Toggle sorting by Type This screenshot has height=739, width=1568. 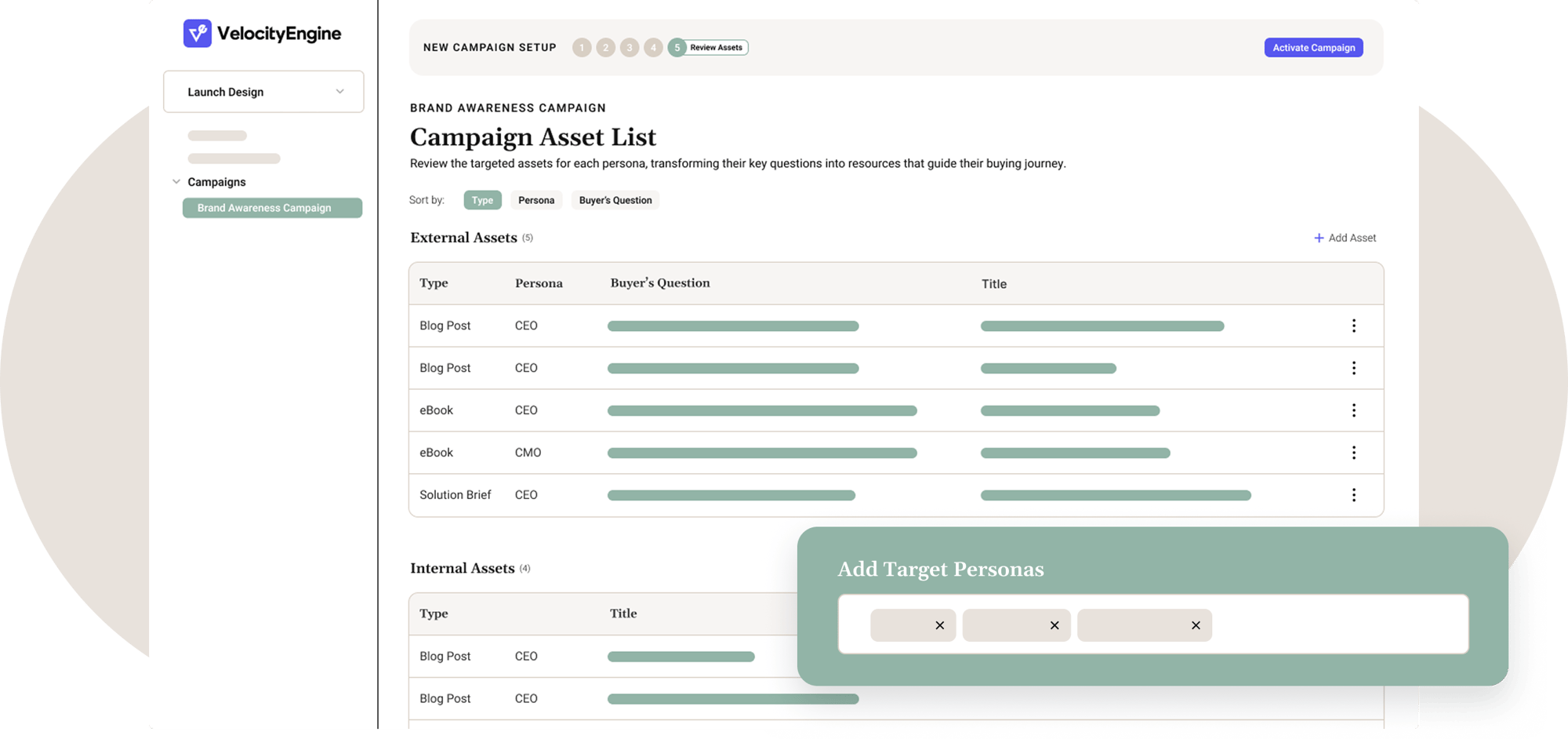click(x=482, y=200)
